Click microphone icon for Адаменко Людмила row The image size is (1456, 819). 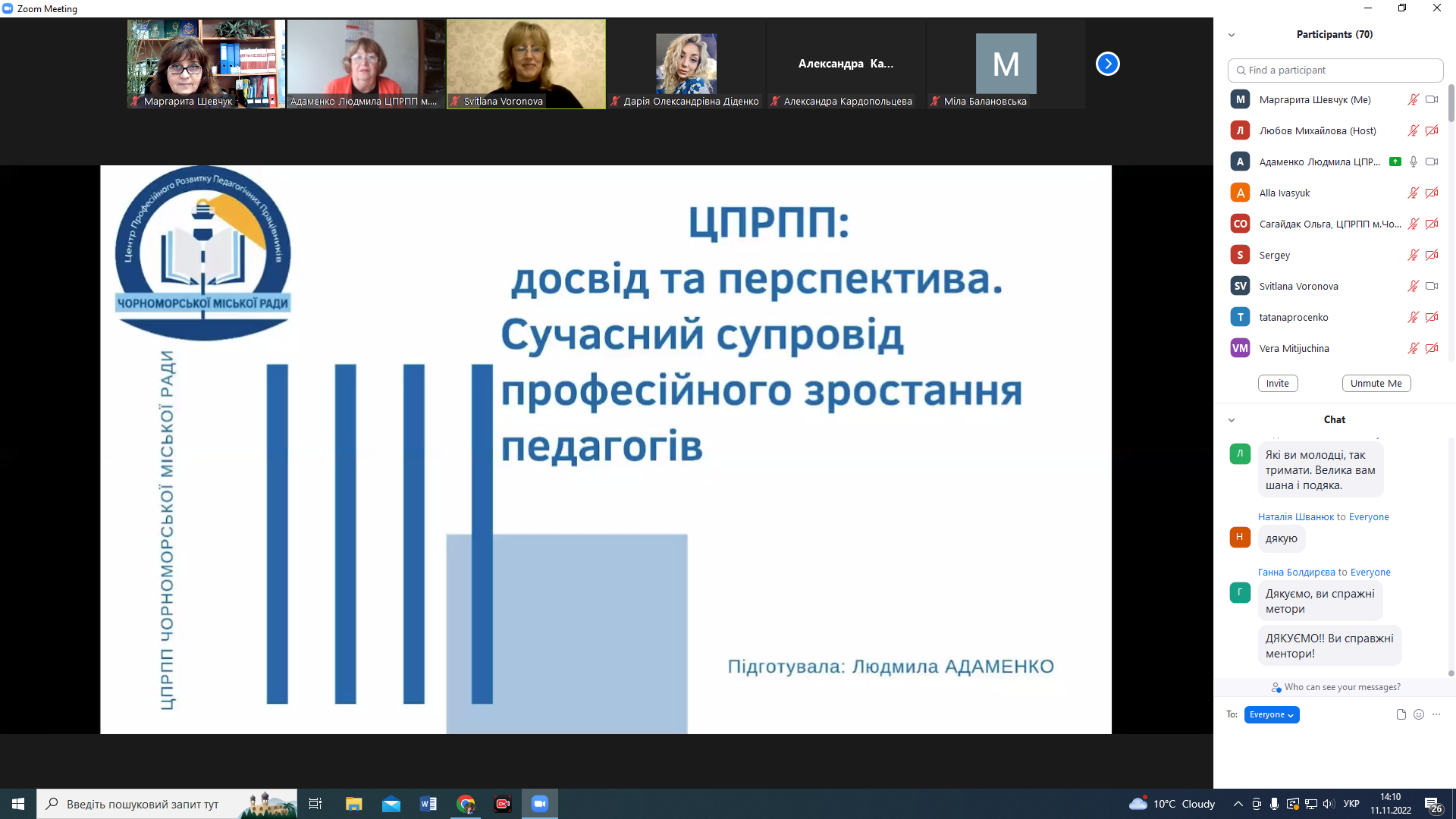pos(1414,162)
